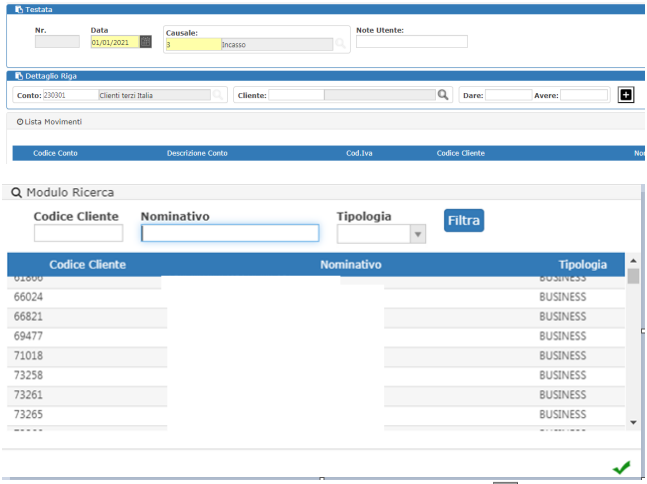Select client row 66821
647x484 pixels.
coord(316,317)
